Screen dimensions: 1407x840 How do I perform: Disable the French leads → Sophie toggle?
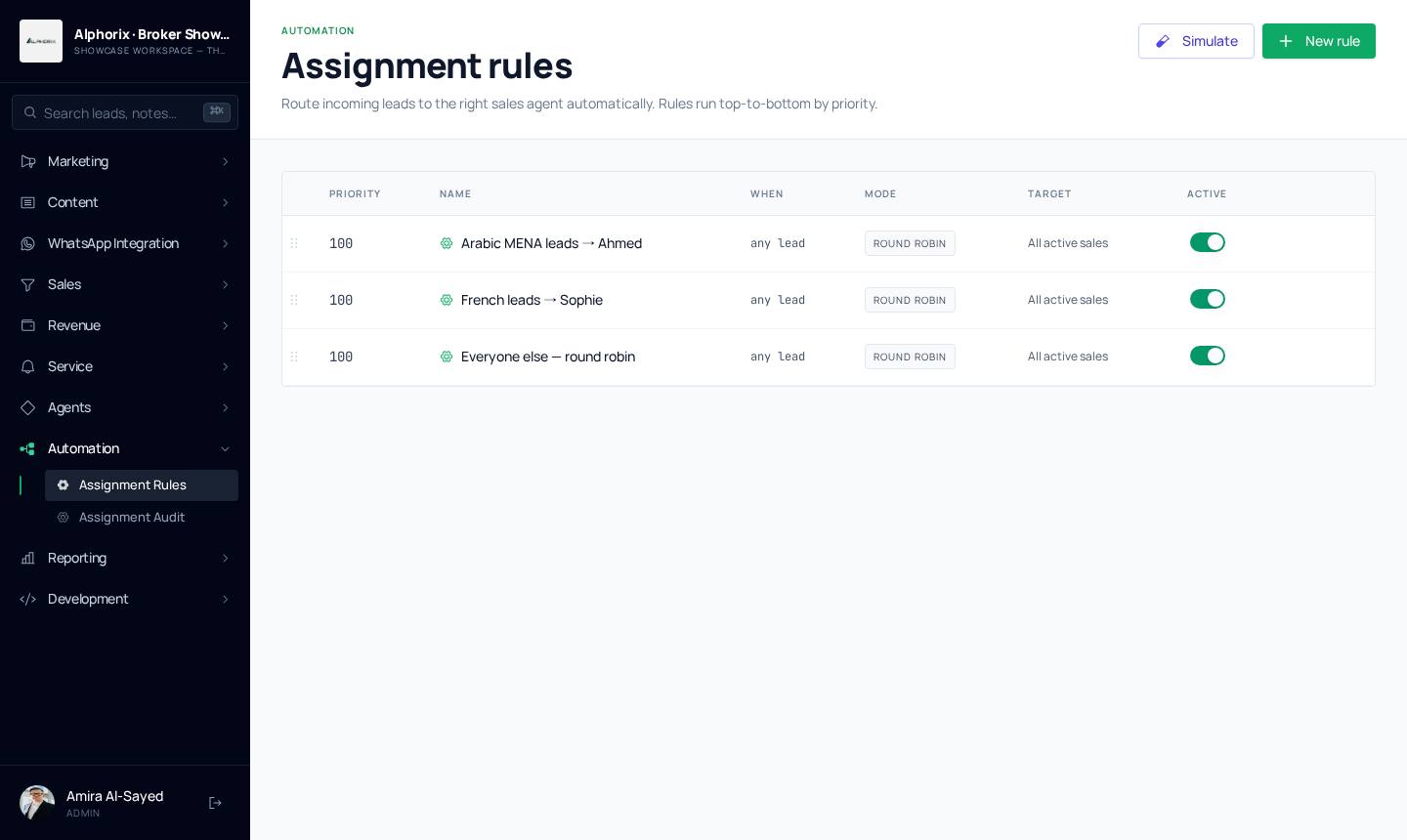[x=1208, y=299]
